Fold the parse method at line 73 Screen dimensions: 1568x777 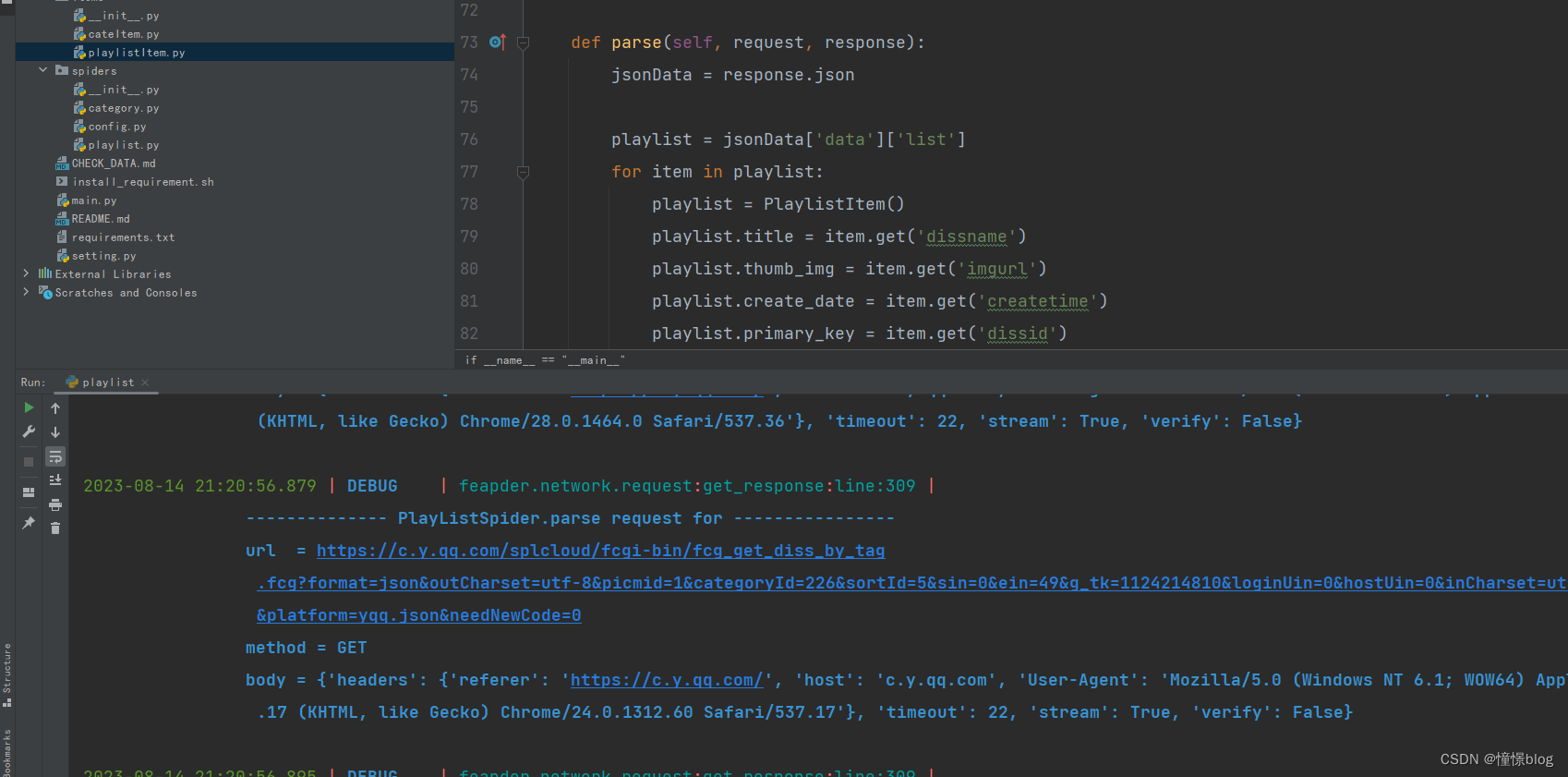pos(523,42)
